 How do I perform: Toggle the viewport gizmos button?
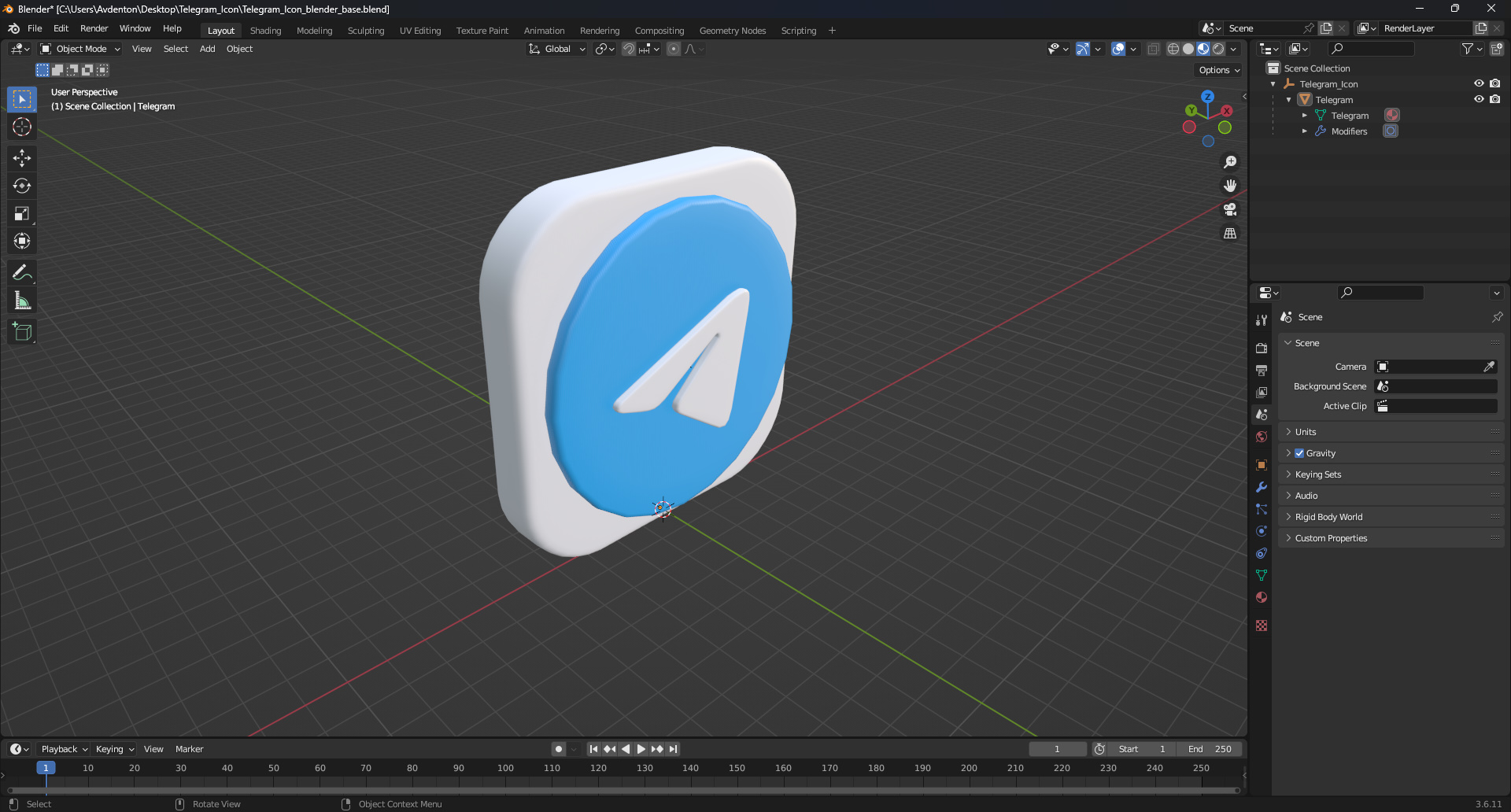[1083, 49]
